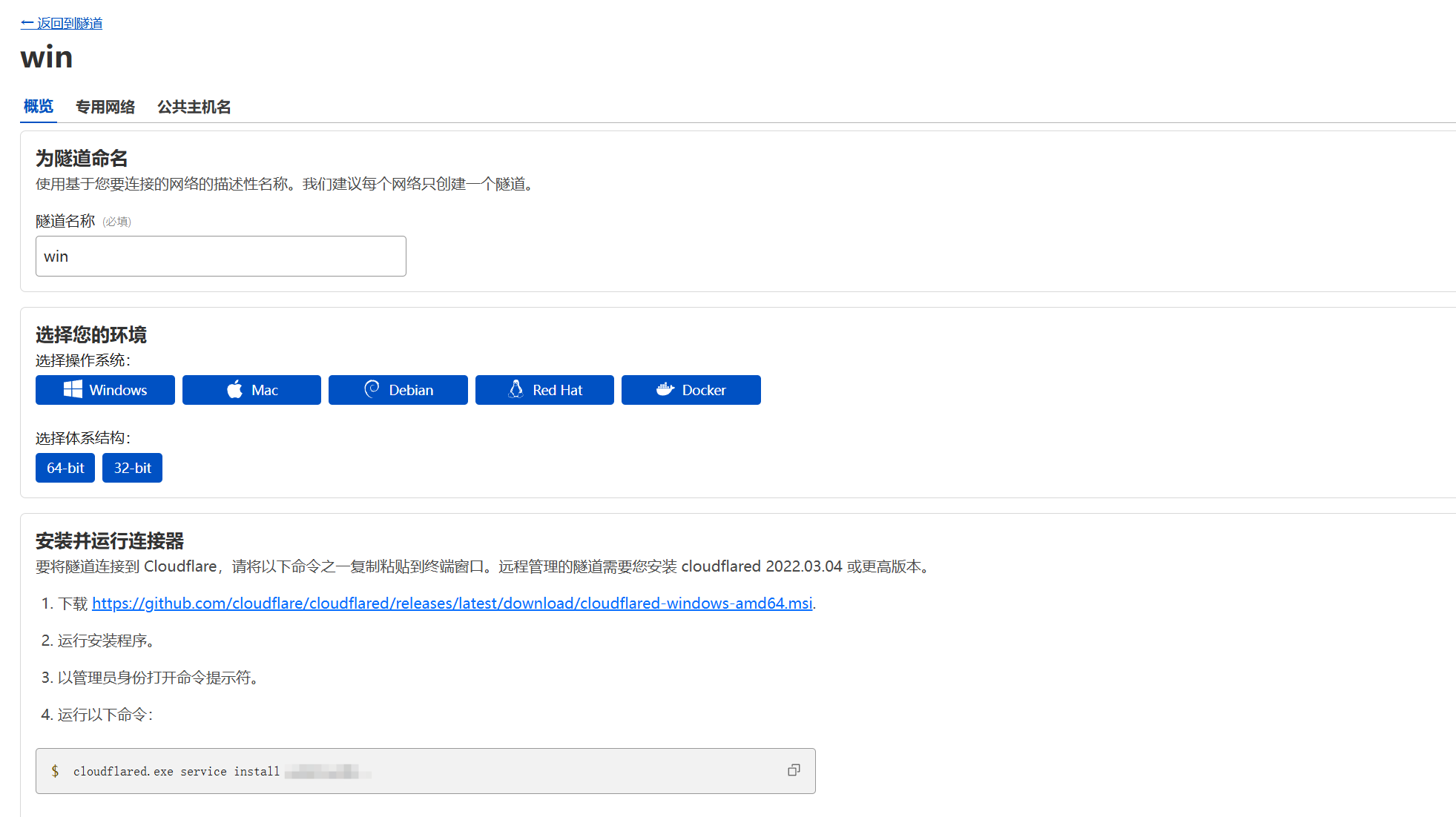Pick the 64-bit architecture option
This screenshot has width=1456, height=817.
(65, 468)
